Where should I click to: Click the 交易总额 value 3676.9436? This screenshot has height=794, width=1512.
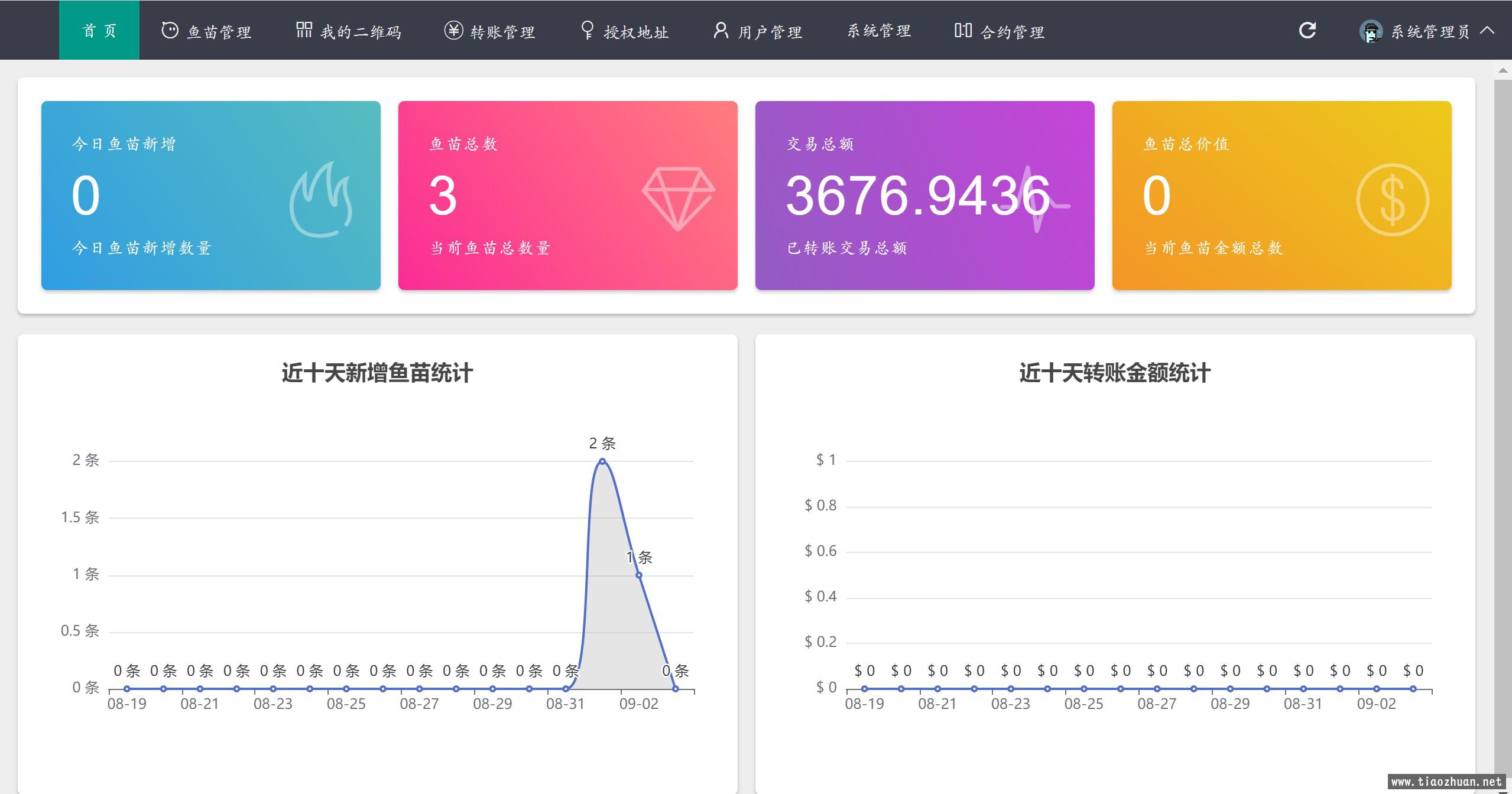(x=917, y=196)
